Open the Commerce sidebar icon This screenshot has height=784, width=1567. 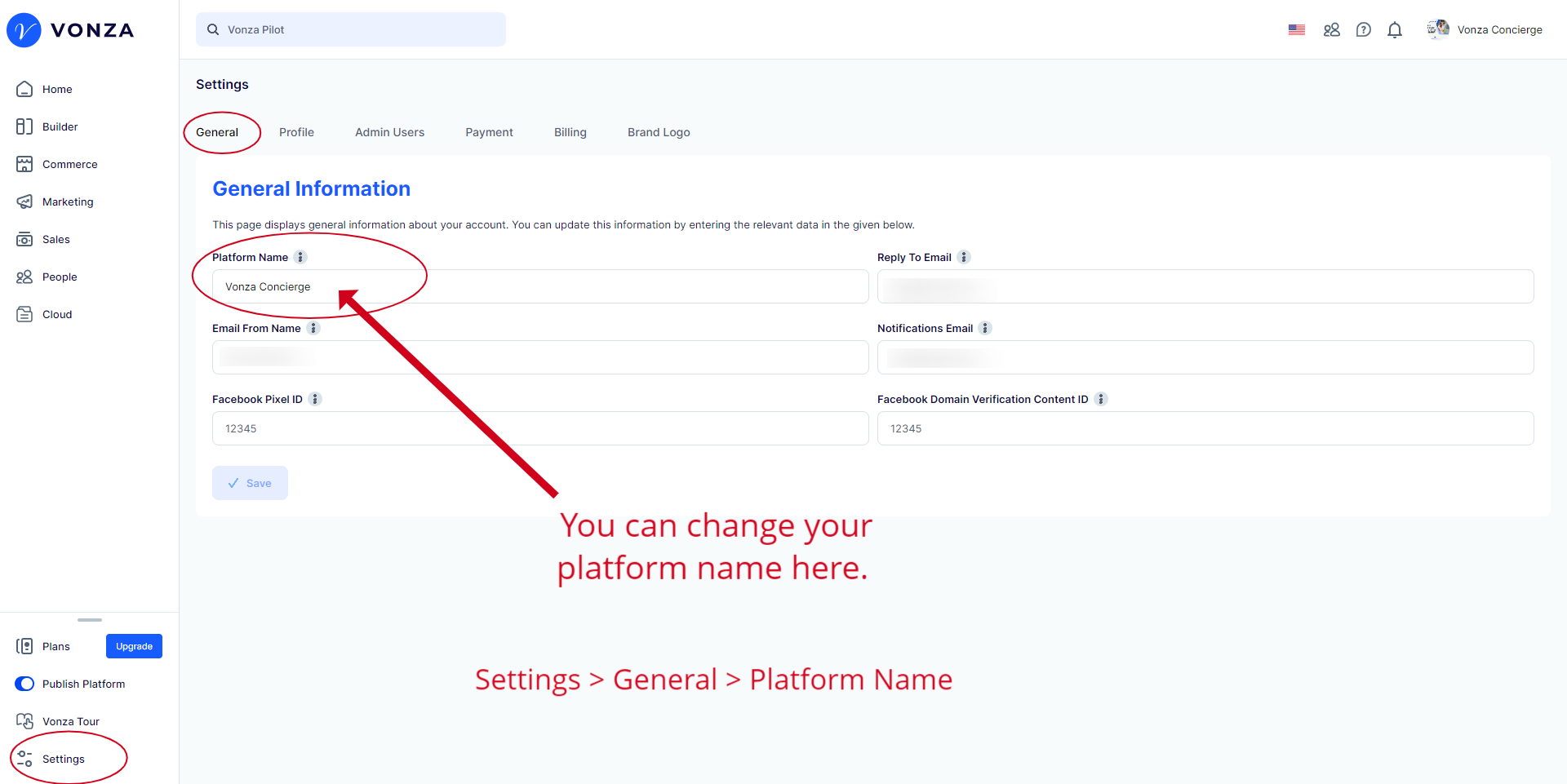(x=24, y=164)
